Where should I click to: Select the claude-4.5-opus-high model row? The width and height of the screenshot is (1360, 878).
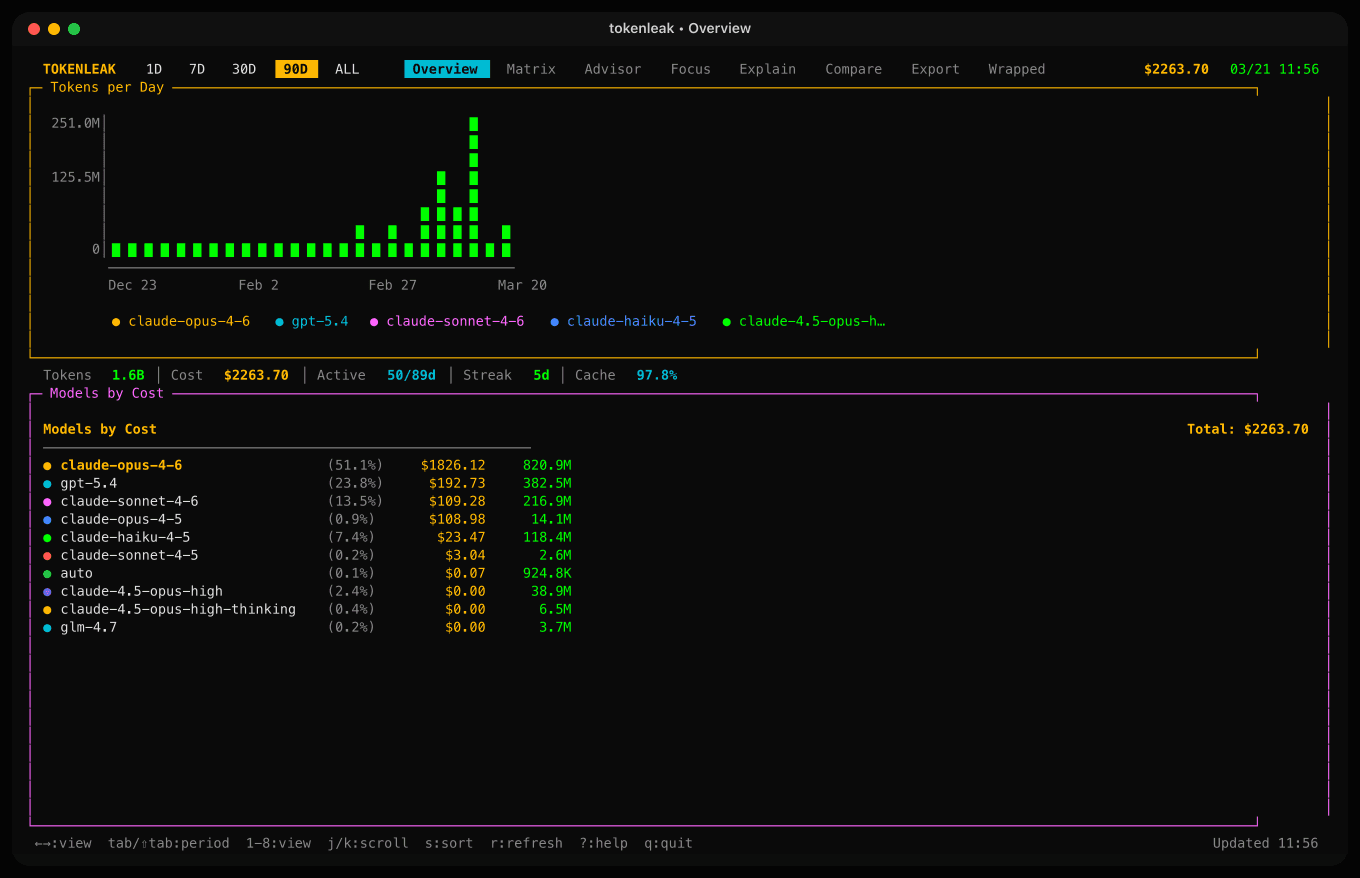point(308,591)
